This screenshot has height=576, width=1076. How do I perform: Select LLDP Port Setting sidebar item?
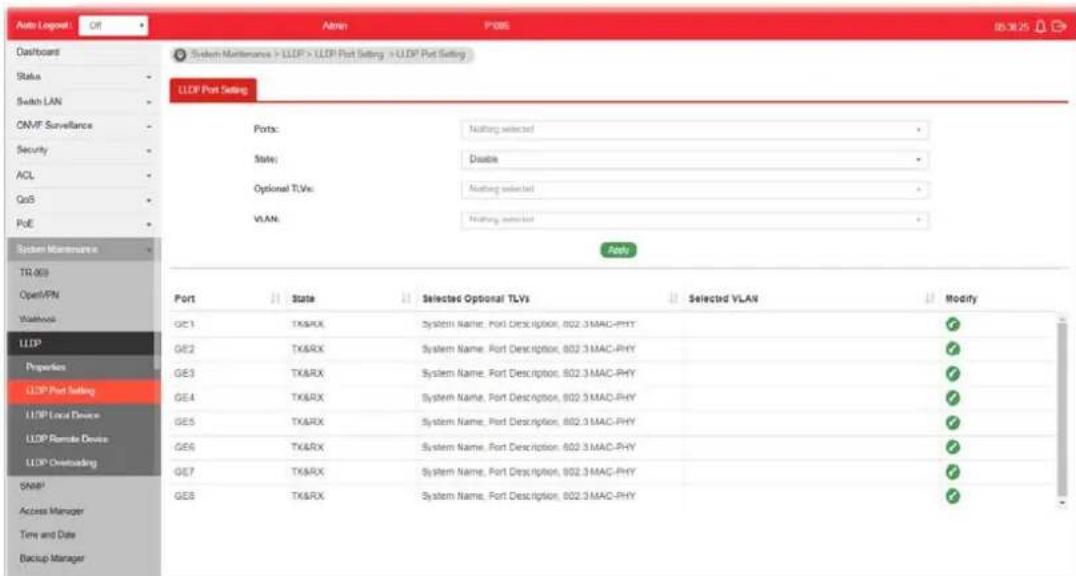84,391
